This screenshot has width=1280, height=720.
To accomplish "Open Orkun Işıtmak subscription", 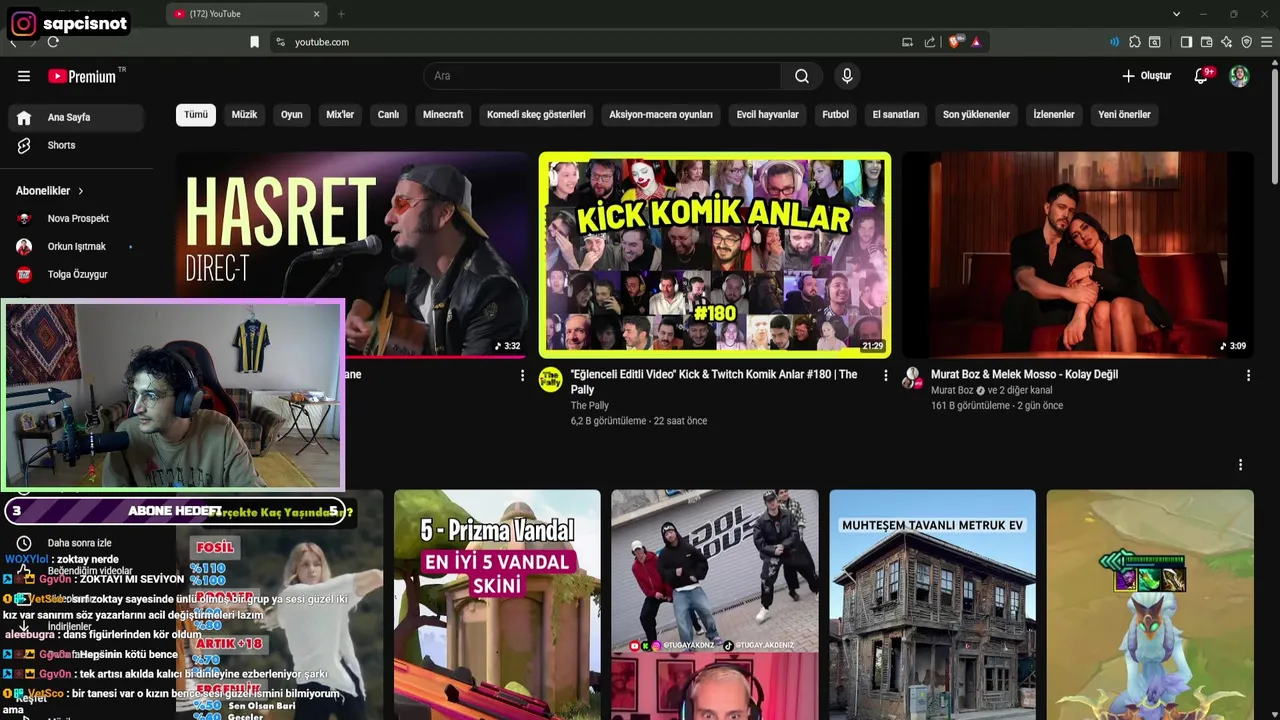I will click(x=78, y=246).
